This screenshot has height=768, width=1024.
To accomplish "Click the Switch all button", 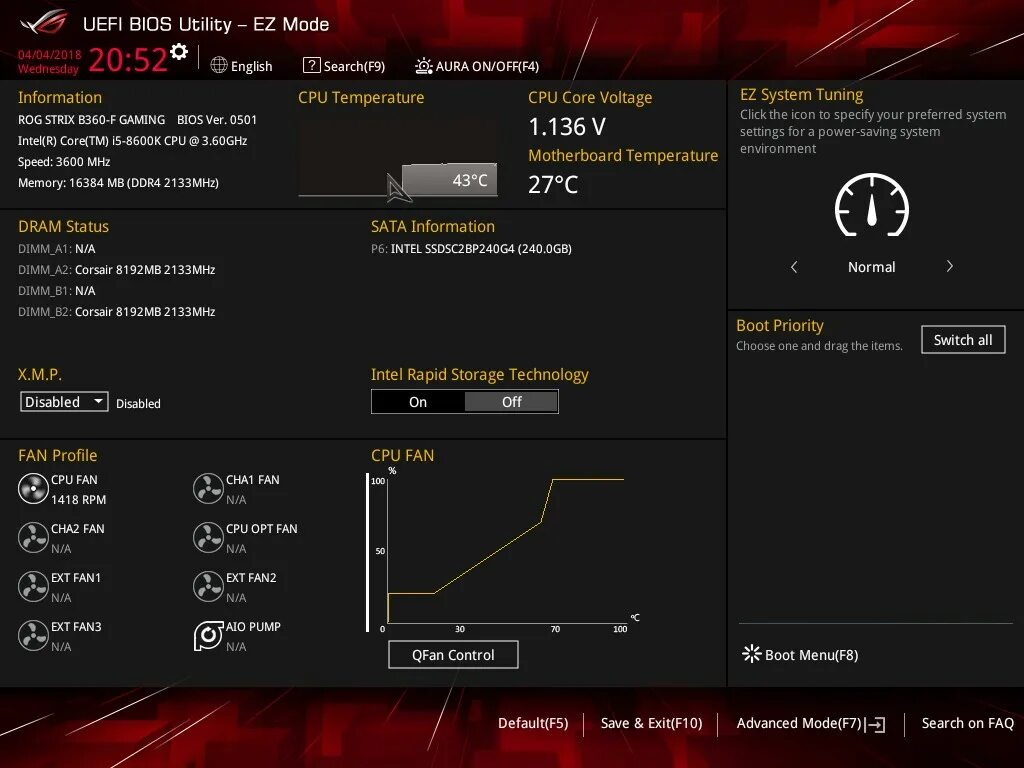I will 963,340.
